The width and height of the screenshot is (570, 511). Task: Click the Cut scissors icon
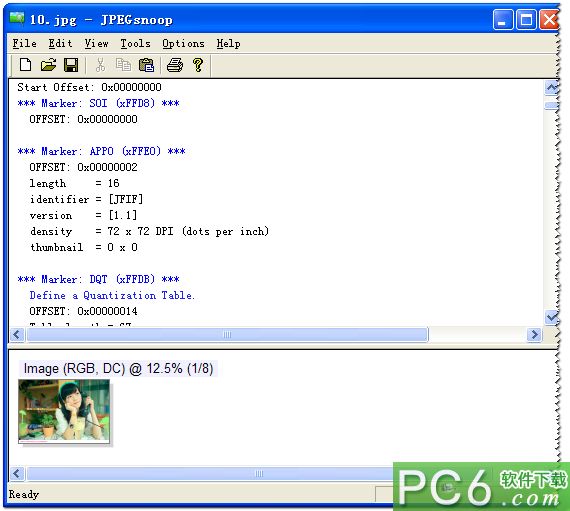point(100,65)
